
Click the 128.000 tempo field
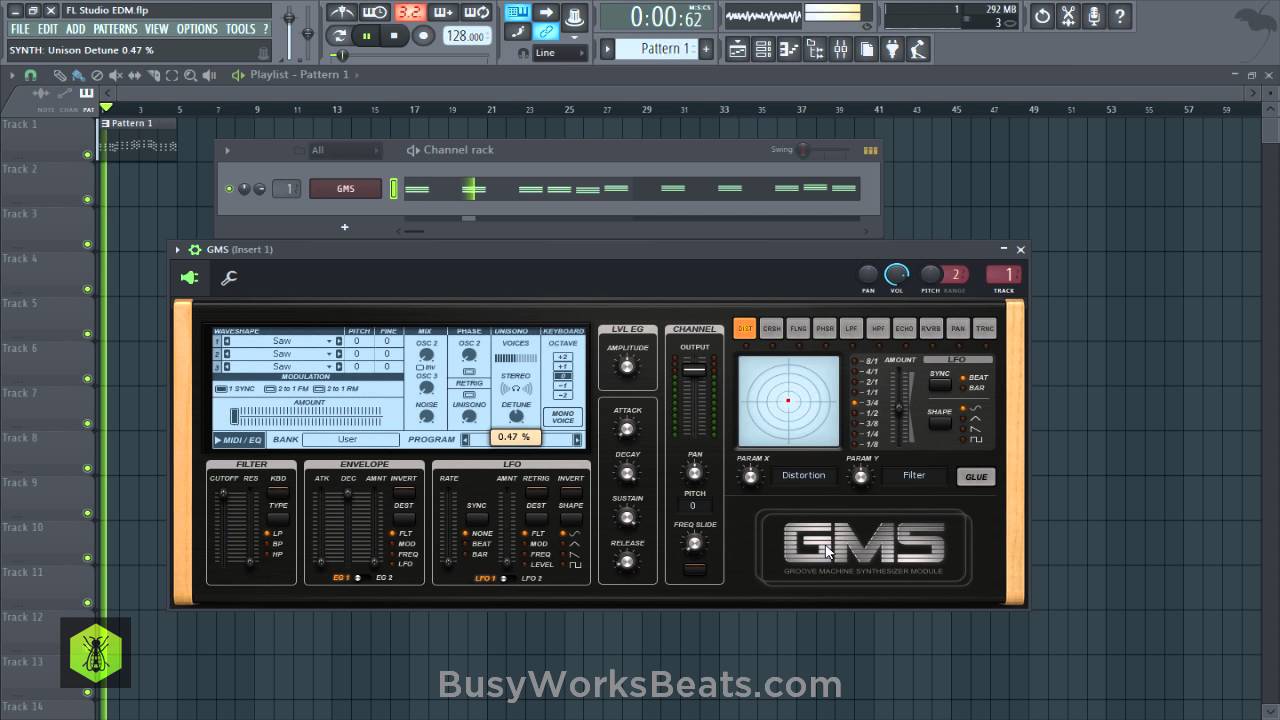pyautogui.click(x=465, y=35)
